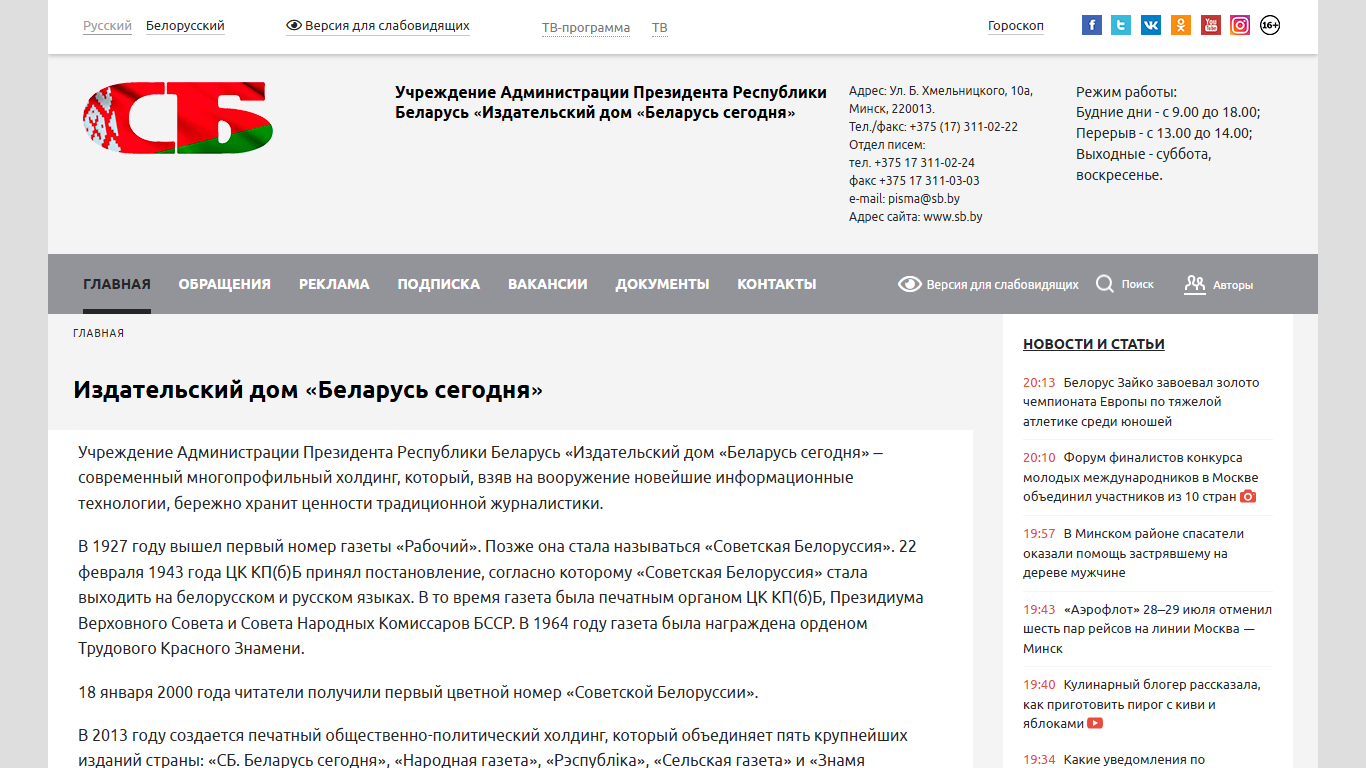Click the phone number +375 (17) 311-02-22
1366x768 pixels.
963,127
